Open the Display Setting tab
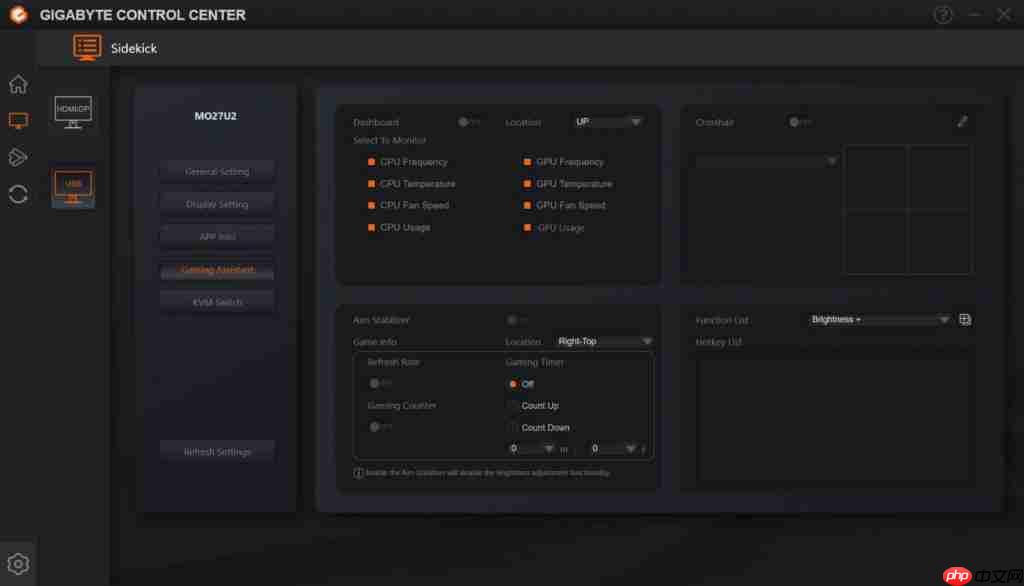This screenshot has height=586, width=1024. tap(217, 204)
